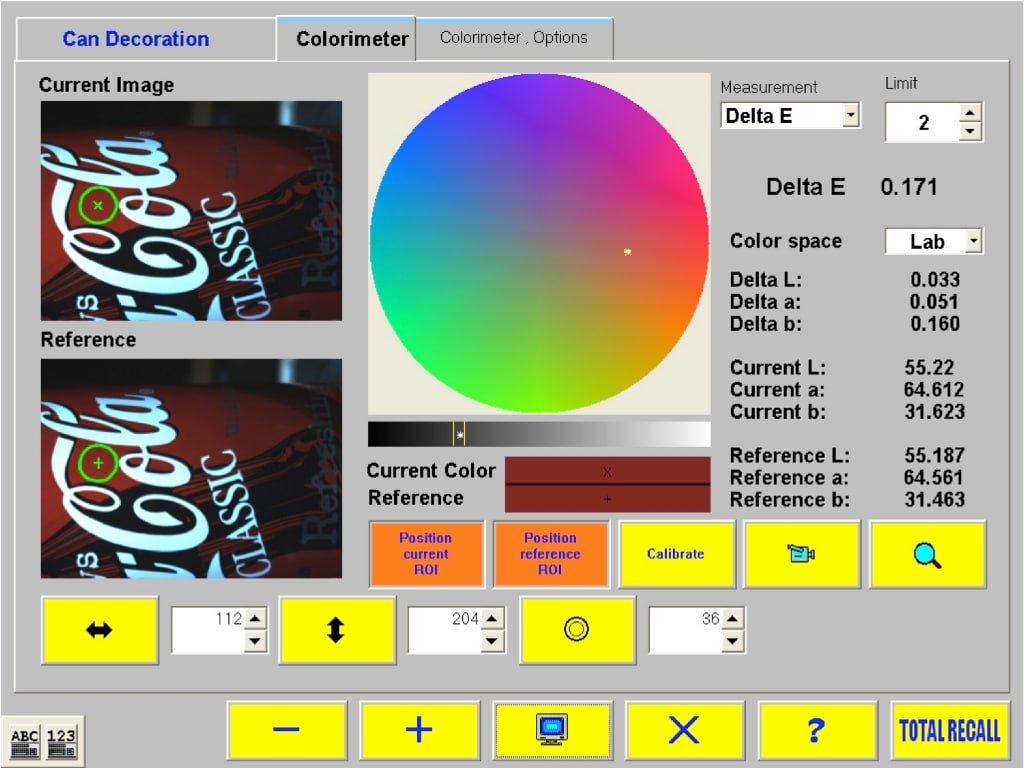Click the camera icon button
This screenshot has height=768, width=1024.
click(x=802, y=554)
